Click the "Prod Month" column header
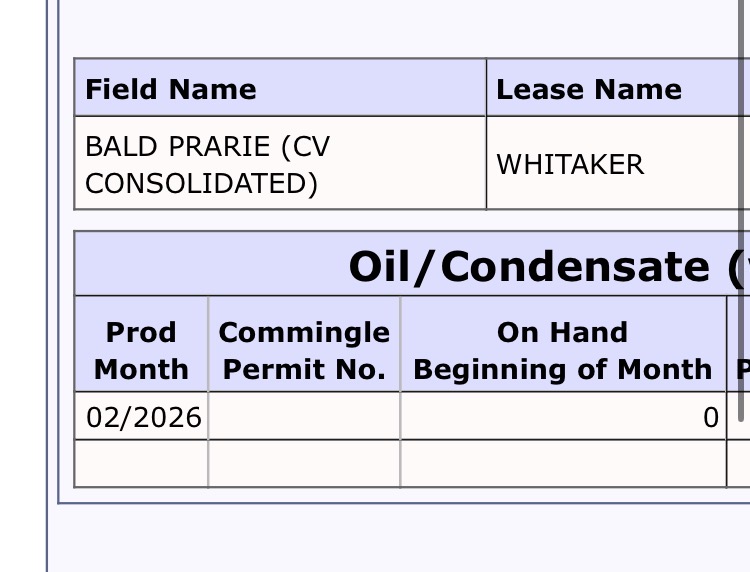 pos(141,351)
